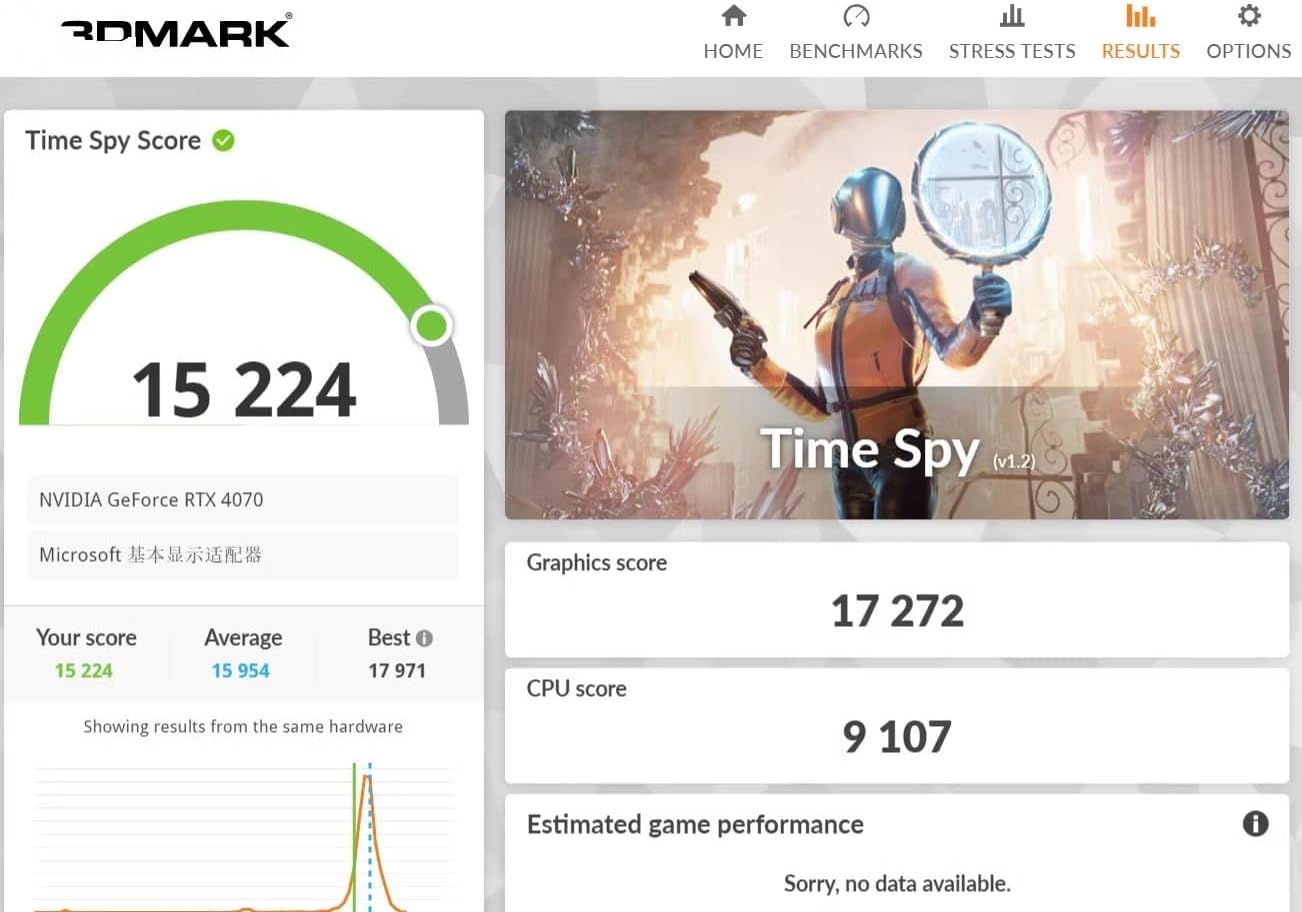The width and height of the screenshot is (1302, 912).
Task: Click the Your score value 15 224
Action: (84, 671)
